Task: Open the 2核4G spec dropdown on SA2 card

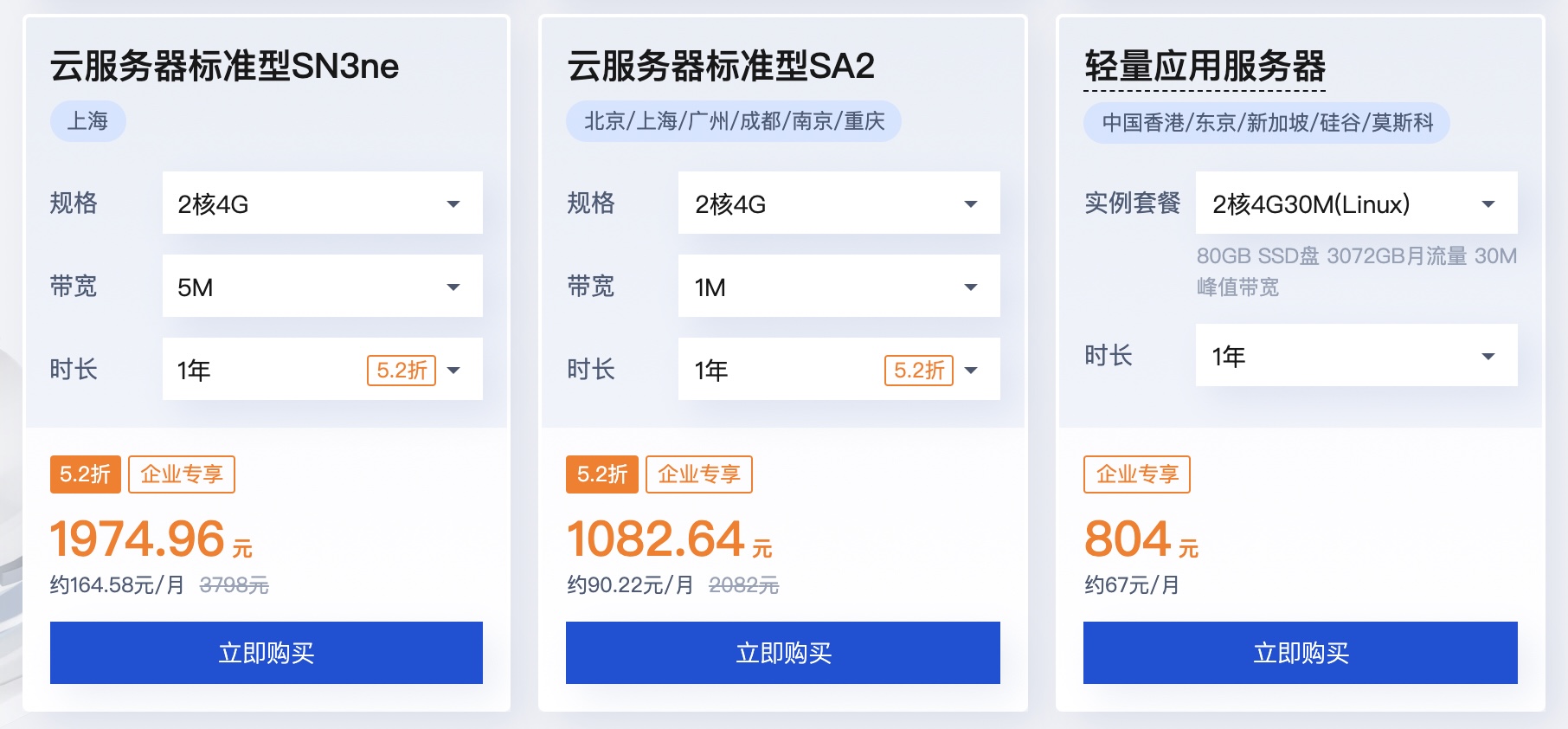Action: 838,203
